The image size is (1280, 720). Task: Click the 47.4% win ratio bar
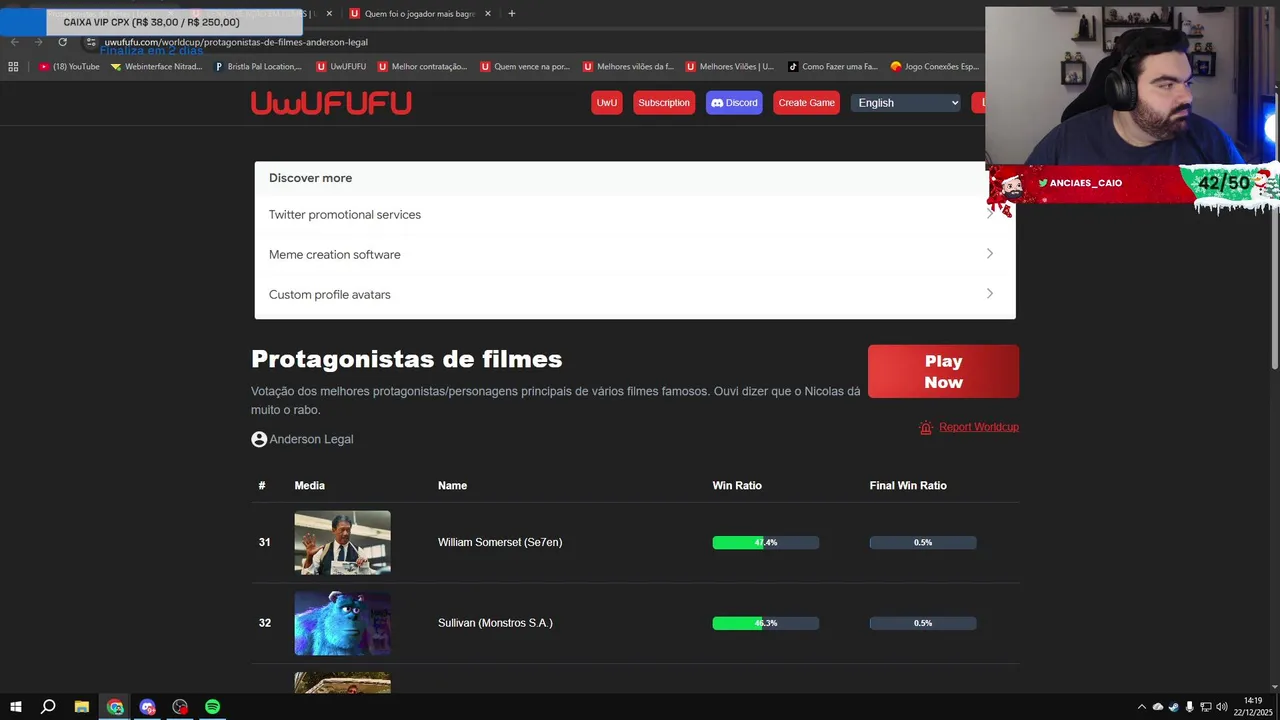coord(765,543)
